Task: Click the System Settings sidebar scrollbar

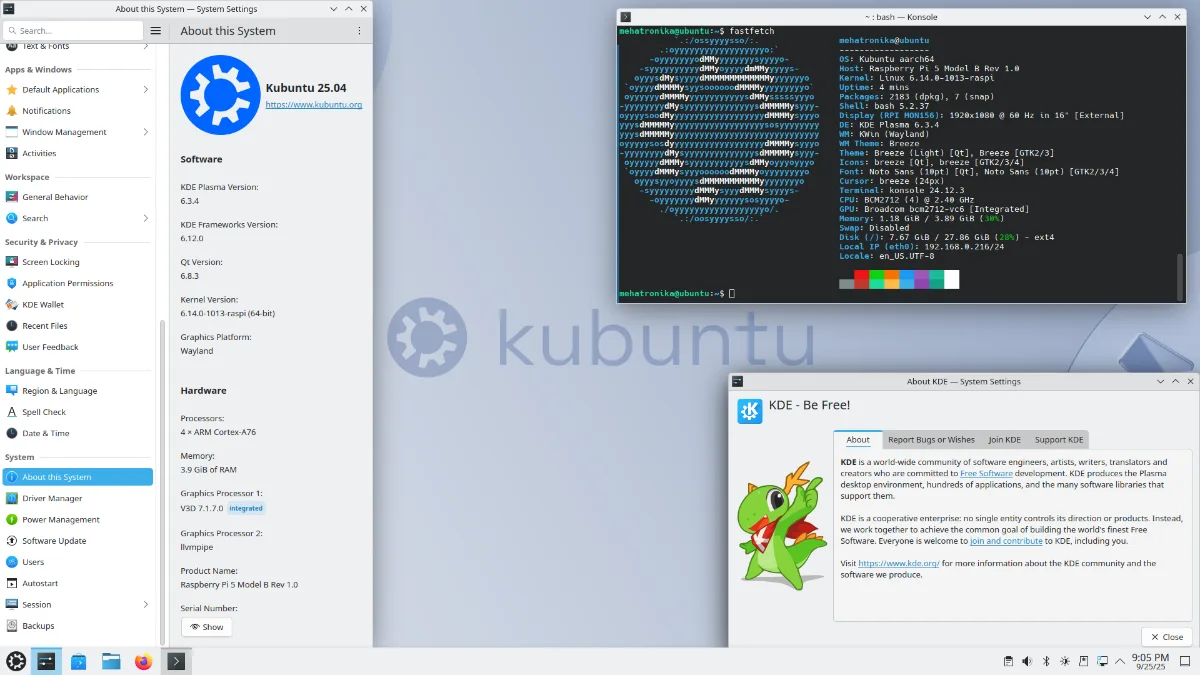Action: (x=161, y=480)
